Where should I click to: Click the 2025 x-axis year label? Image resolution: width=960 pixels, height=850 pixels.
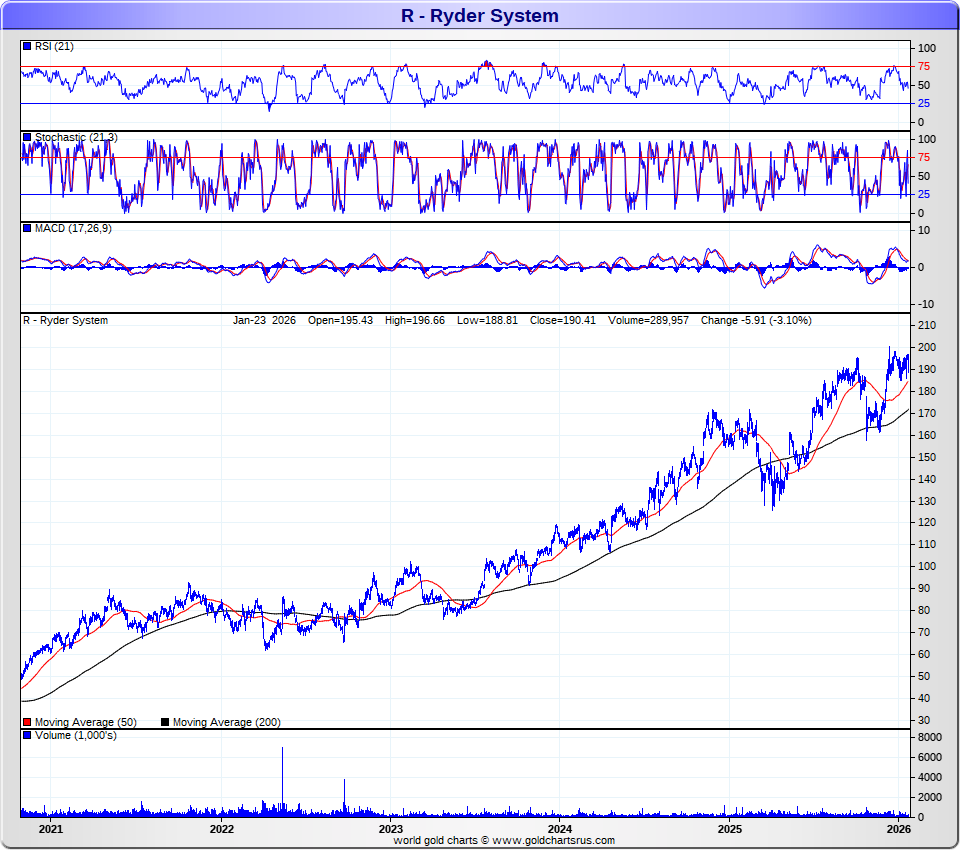[x=729, y=829]
